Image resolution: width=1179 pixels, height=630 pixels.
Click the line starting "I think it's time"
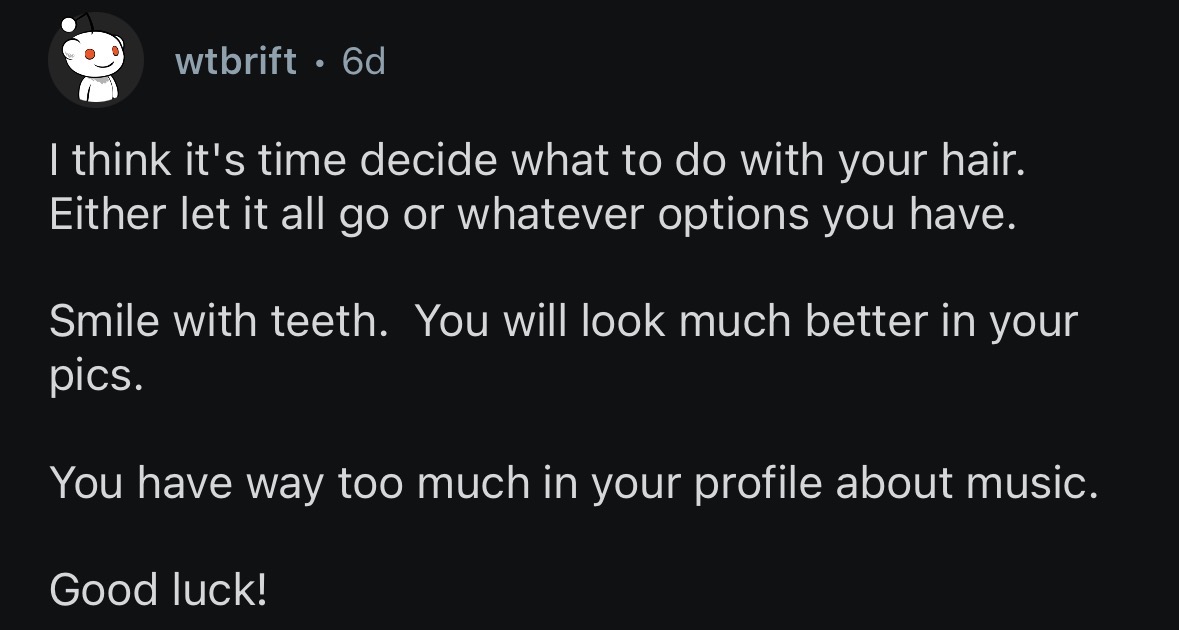click(537, 164)
